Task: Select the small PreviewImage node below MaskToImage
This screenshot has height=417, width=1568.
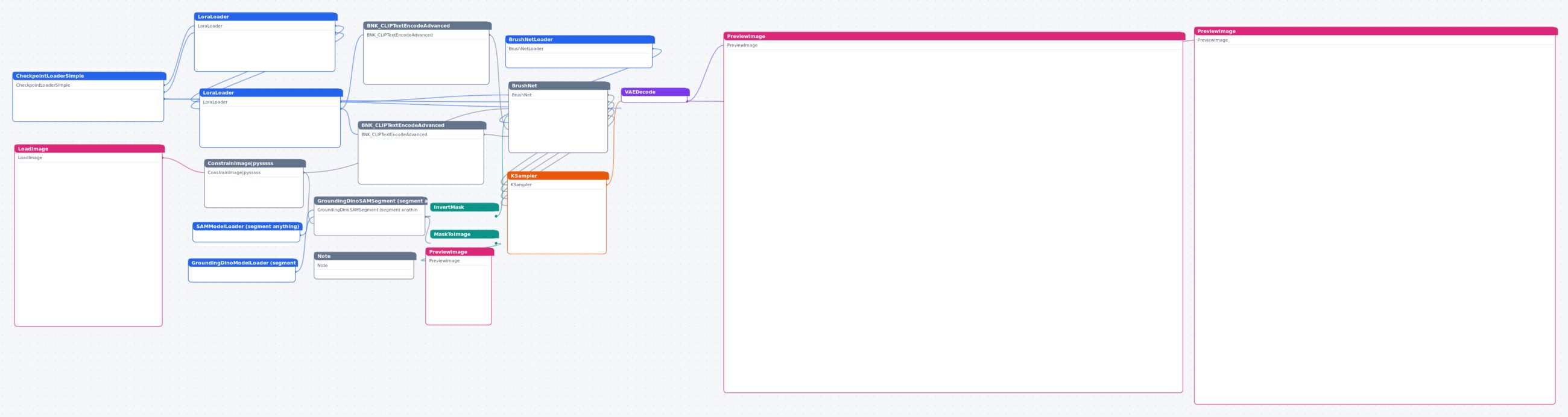Action: [x=459, y=286]
